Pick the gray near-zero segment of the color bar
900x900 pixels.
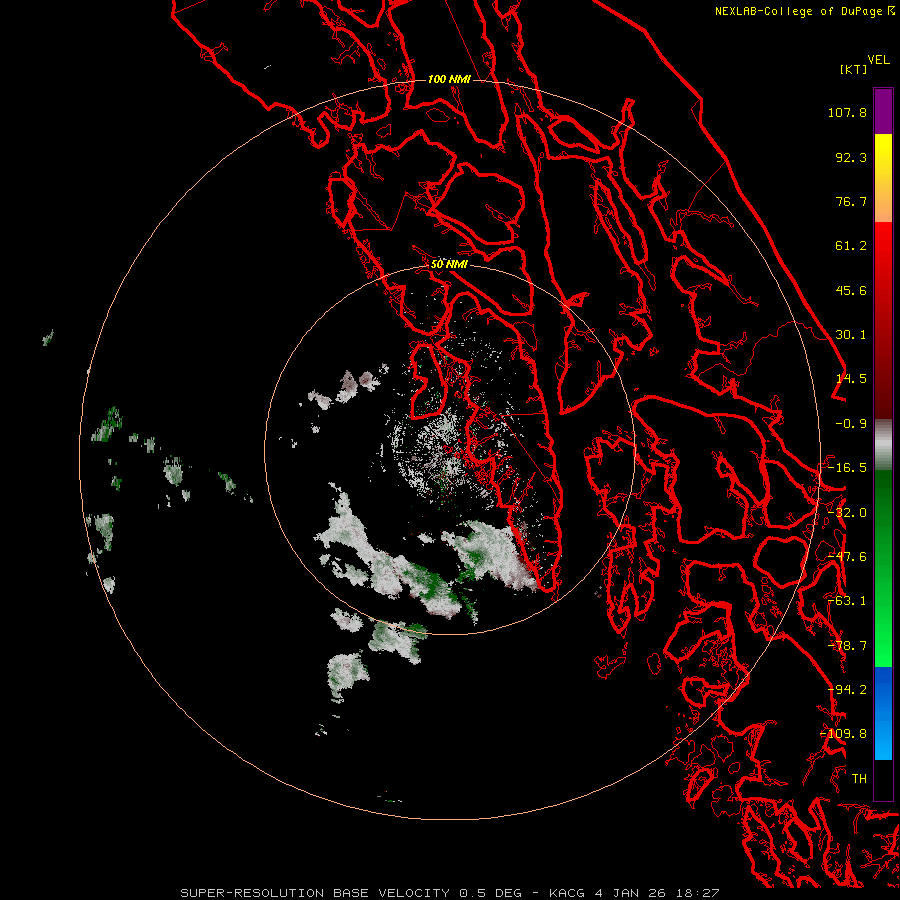(883, 445)
